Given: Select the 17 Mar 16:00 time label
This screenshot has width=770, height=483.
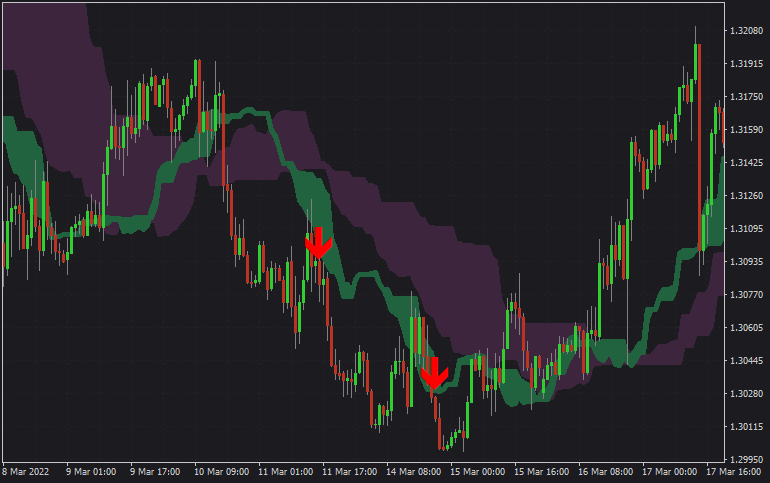Looking at the screenshot, I should pyautogui.click(x=734, y=472).
